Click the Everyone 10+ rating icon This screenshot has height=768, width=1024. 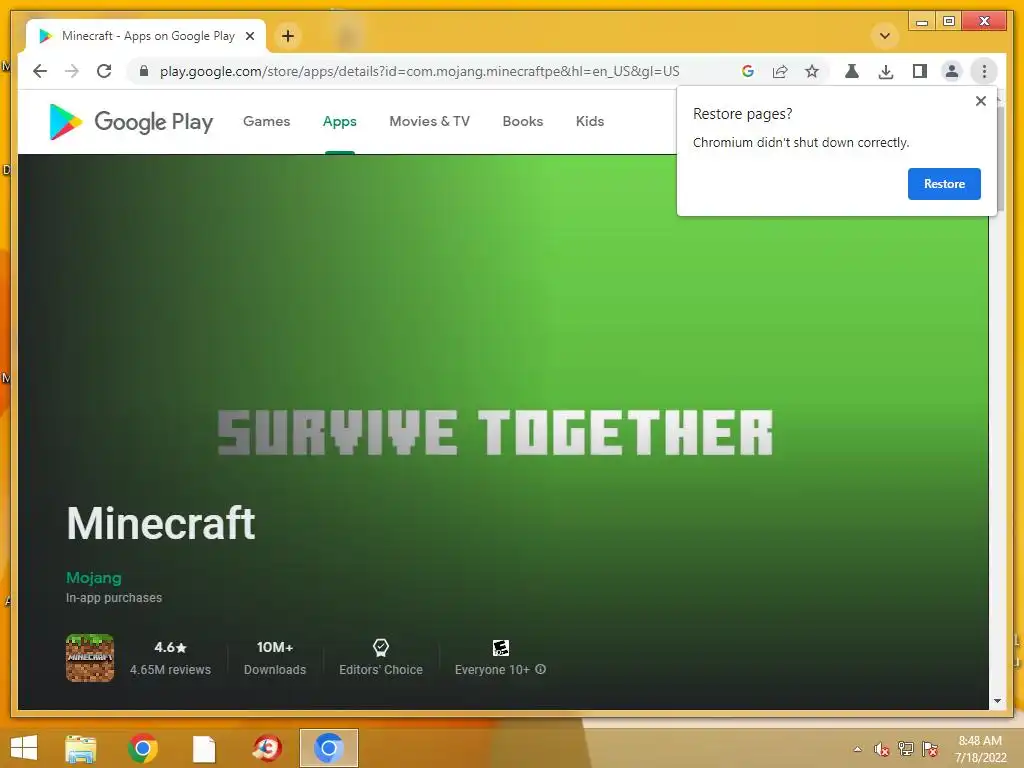coord(501,648)
